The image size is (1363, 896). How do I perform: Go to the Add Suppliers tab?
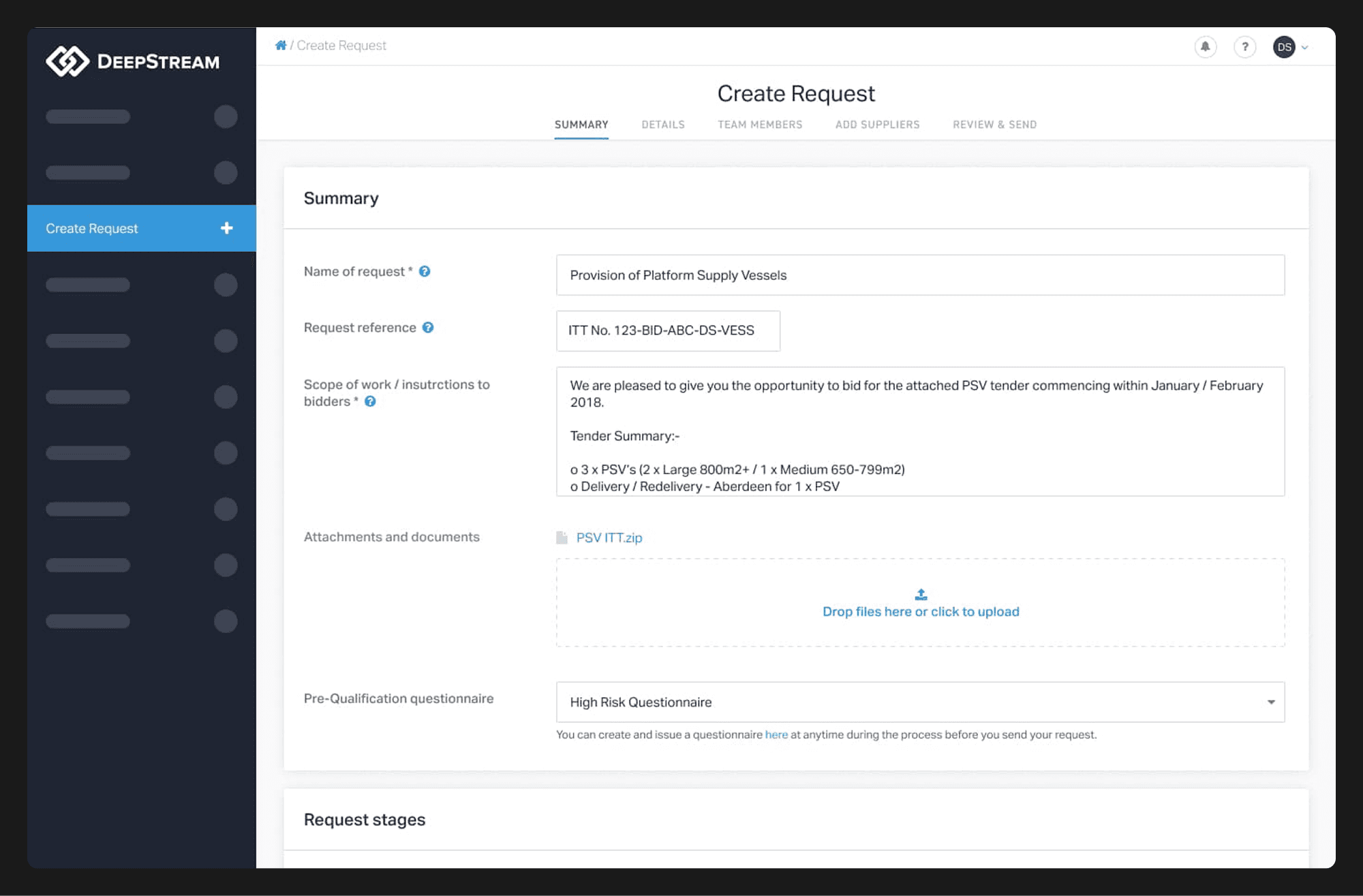[x=878, y=125]
